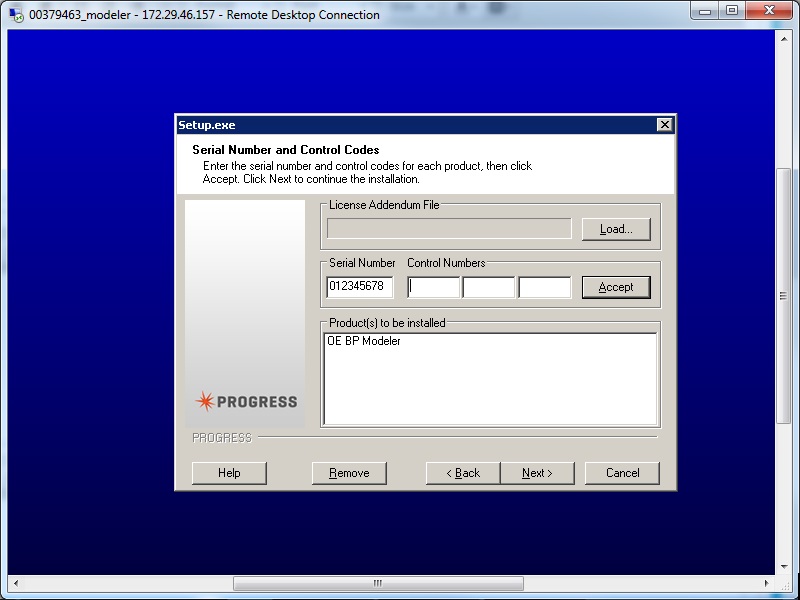Viewport: 800px width, 600px height.
Task: Click the Remote Desktop Connection title bar icon
Action: (15, 15)
